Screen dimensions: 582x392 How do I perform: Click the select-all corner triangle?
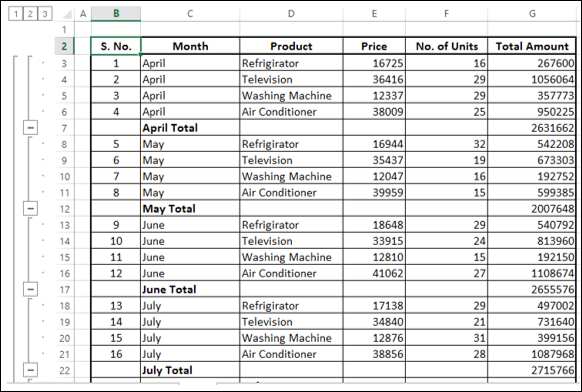pyautogui.click(x=67, y=14)
